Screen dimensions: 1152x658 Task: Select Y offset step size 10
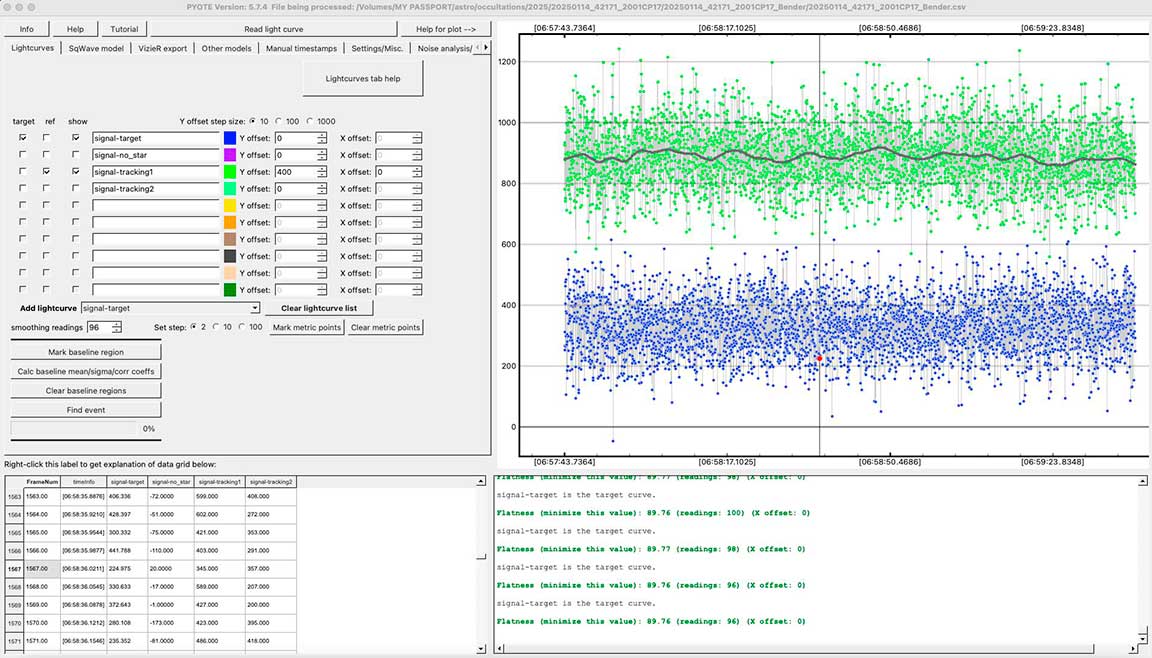[253, 121]
